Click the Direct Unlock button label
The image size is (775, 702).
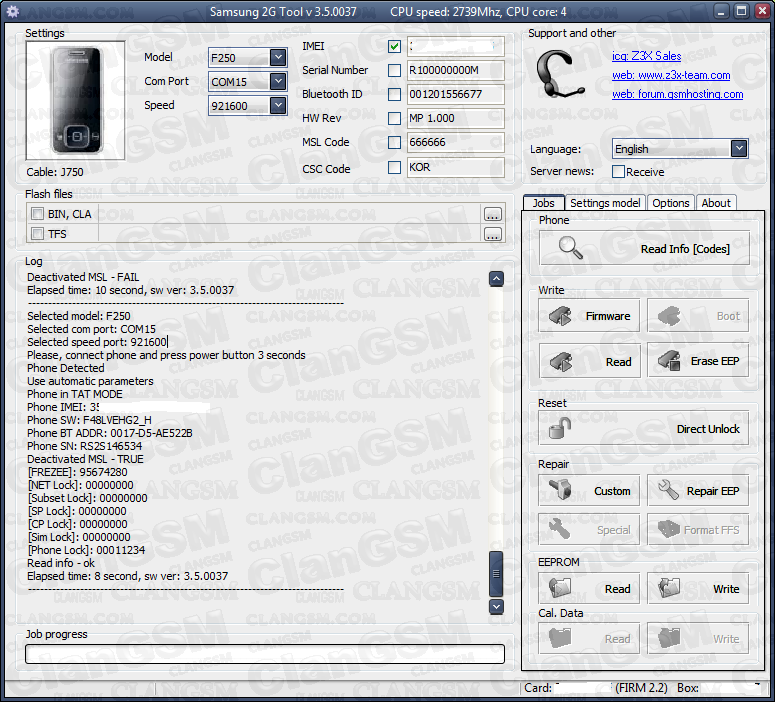point(708,429)
